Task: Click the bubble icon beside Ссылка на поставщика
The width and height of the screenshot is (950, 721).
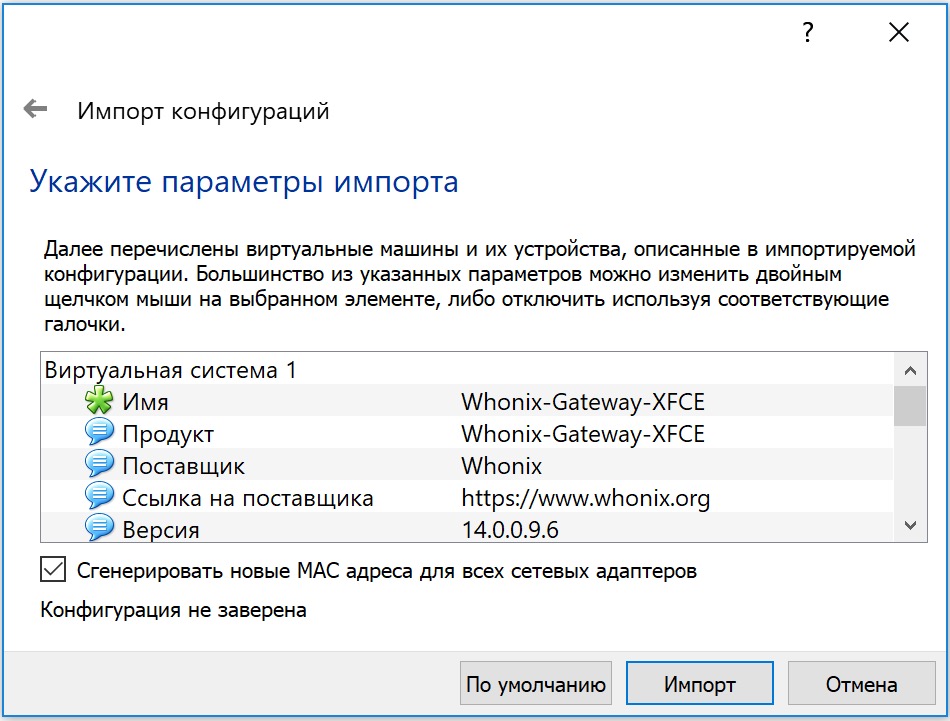Action: pos(99,496)
